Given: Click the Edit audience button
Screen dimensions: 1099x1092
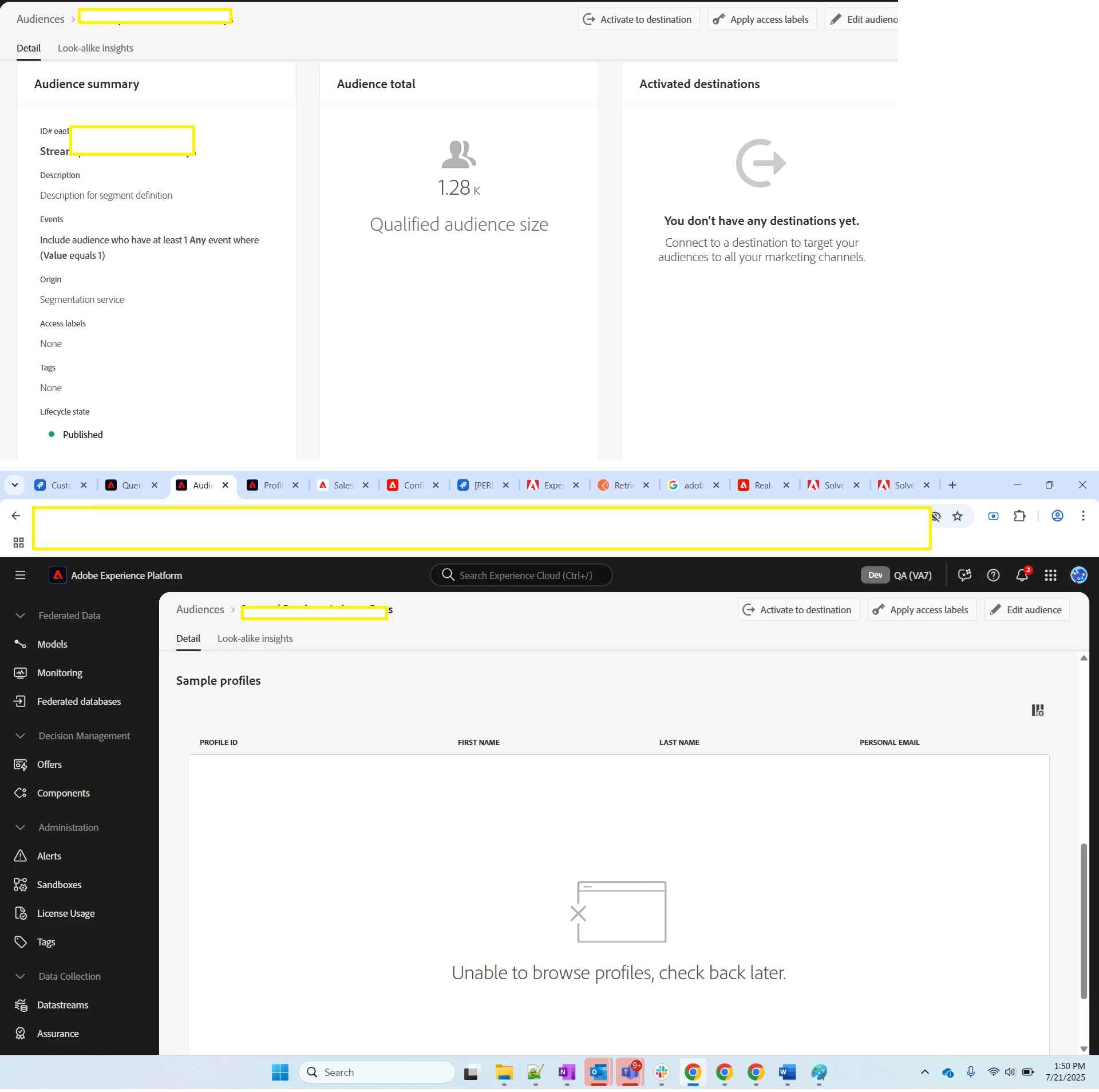Looking at the screenshot, I should (1027, 610).
